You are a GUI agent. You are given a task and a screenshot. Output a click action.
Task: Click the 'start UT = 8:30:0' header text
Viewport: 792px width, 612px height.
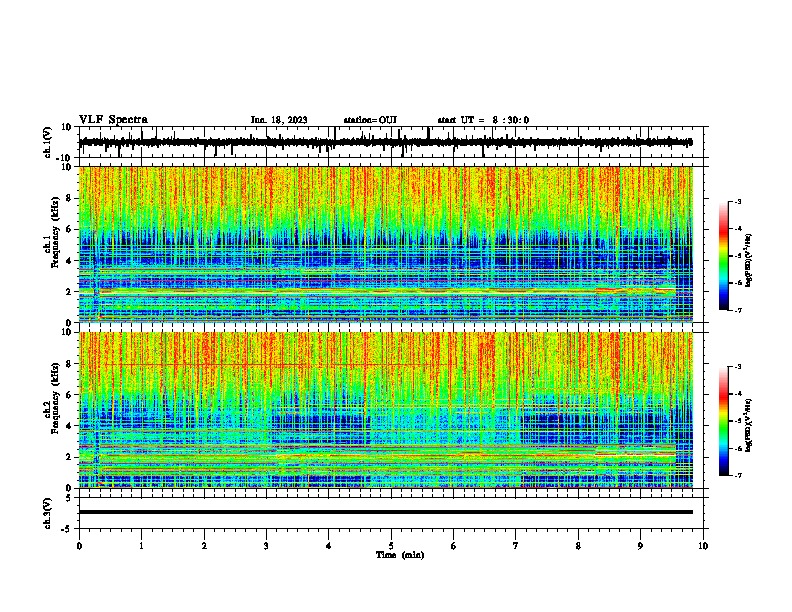click(483, 120)
